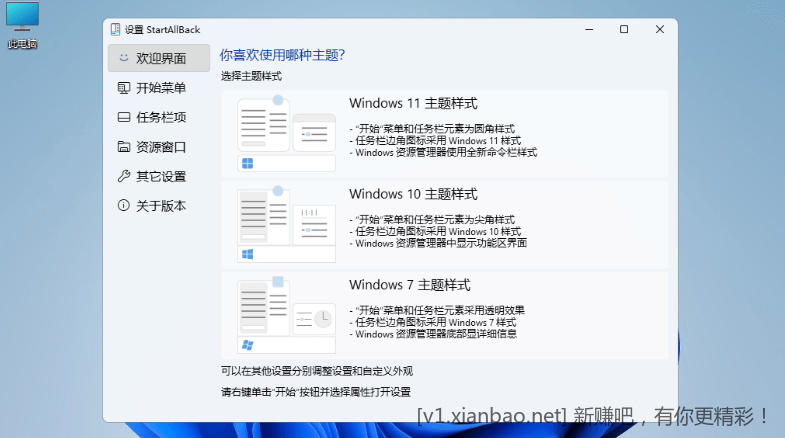Click text 任务栏边角图标采用 Windows 11 样式

point(436,141)
